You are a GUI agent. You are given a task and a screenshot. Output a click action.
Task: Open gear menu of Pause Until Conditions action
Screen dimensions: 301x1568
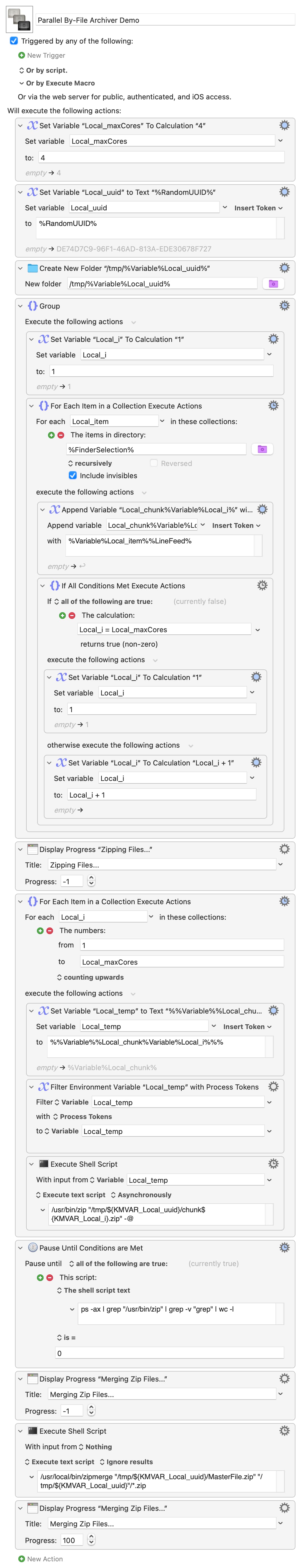pos(284,1248)
